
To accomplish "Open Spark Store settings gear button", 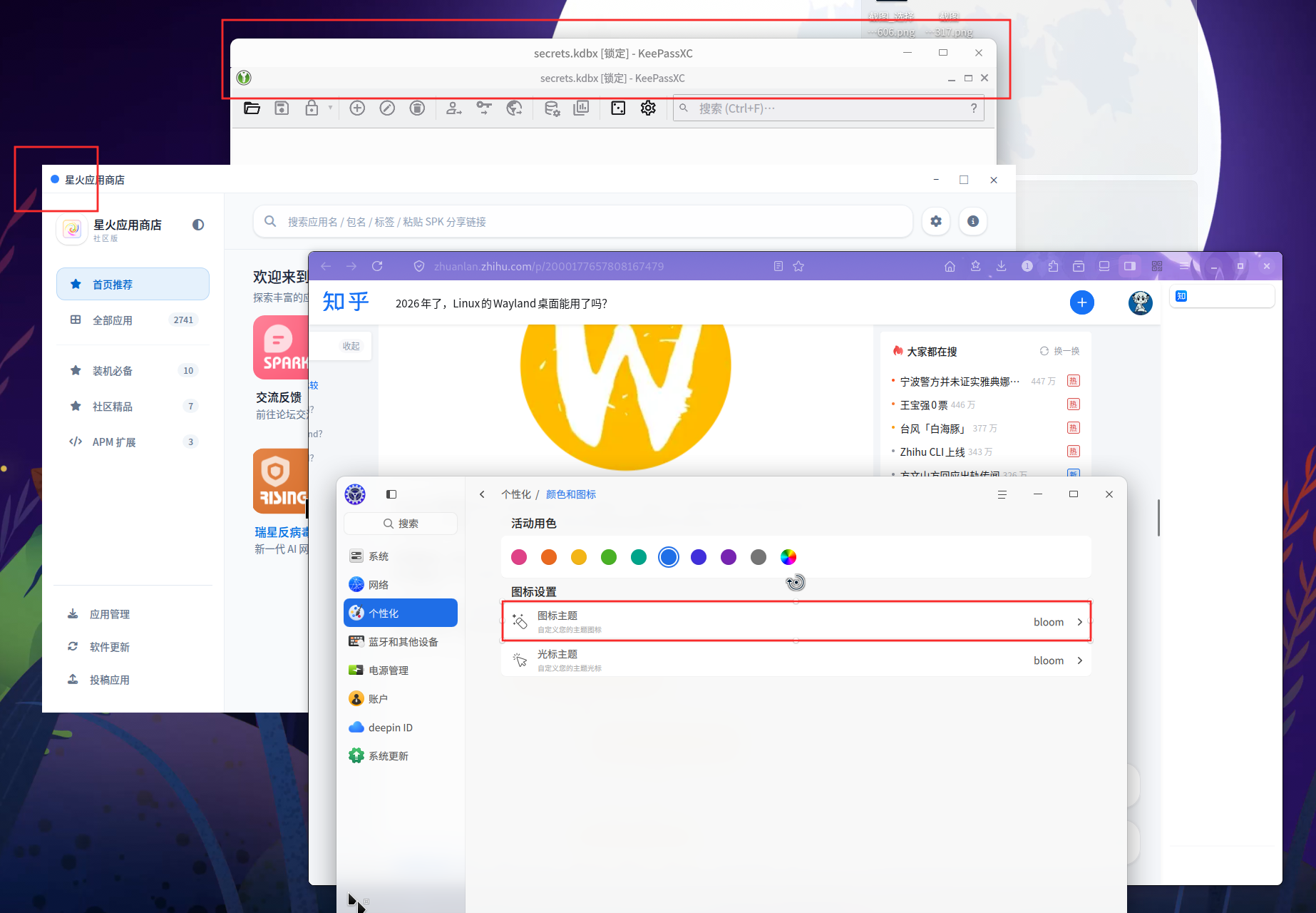I will 936,221.
